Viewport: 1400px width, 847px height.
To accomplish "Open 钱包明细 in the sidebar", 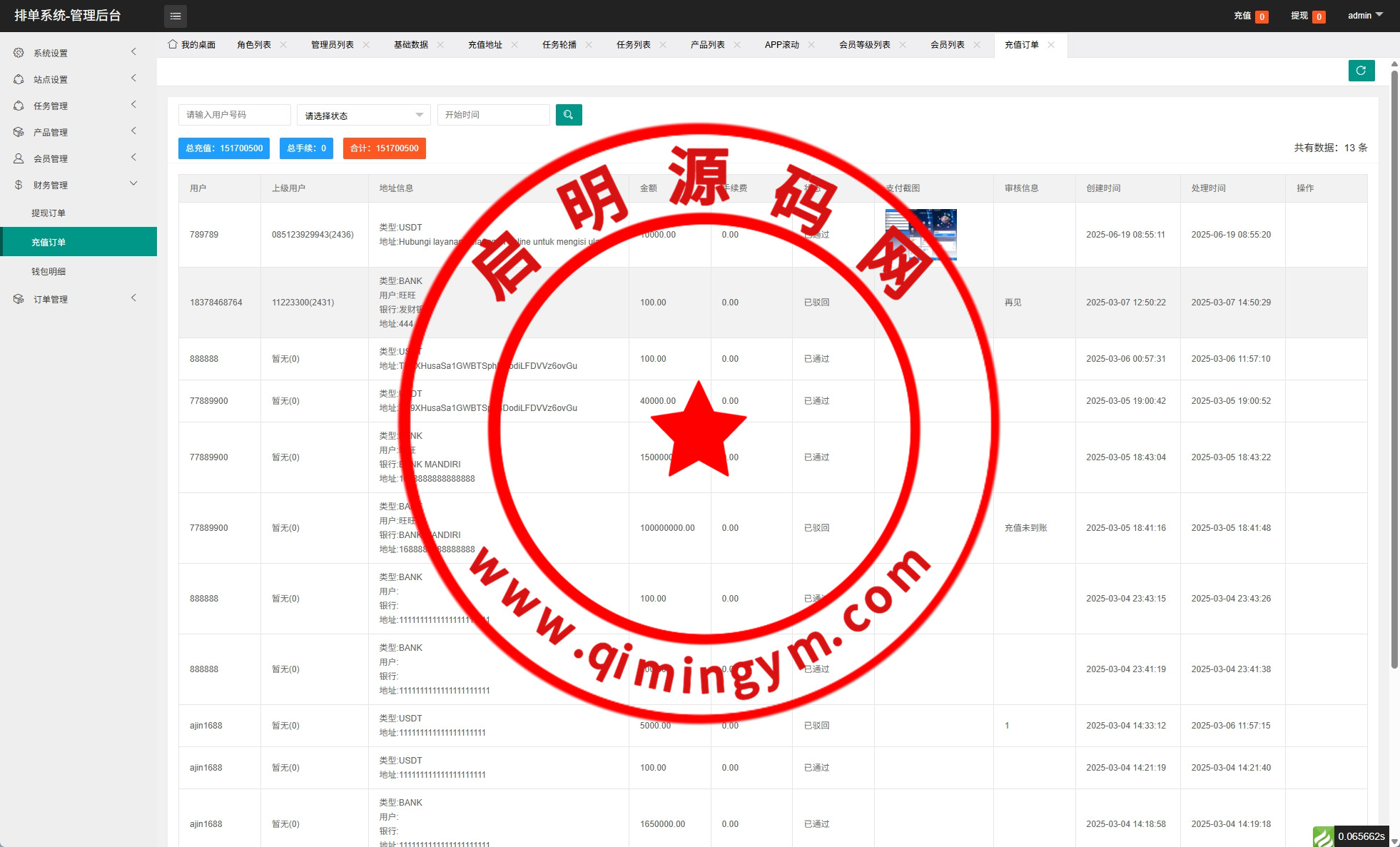I will (x=49, y=272).
